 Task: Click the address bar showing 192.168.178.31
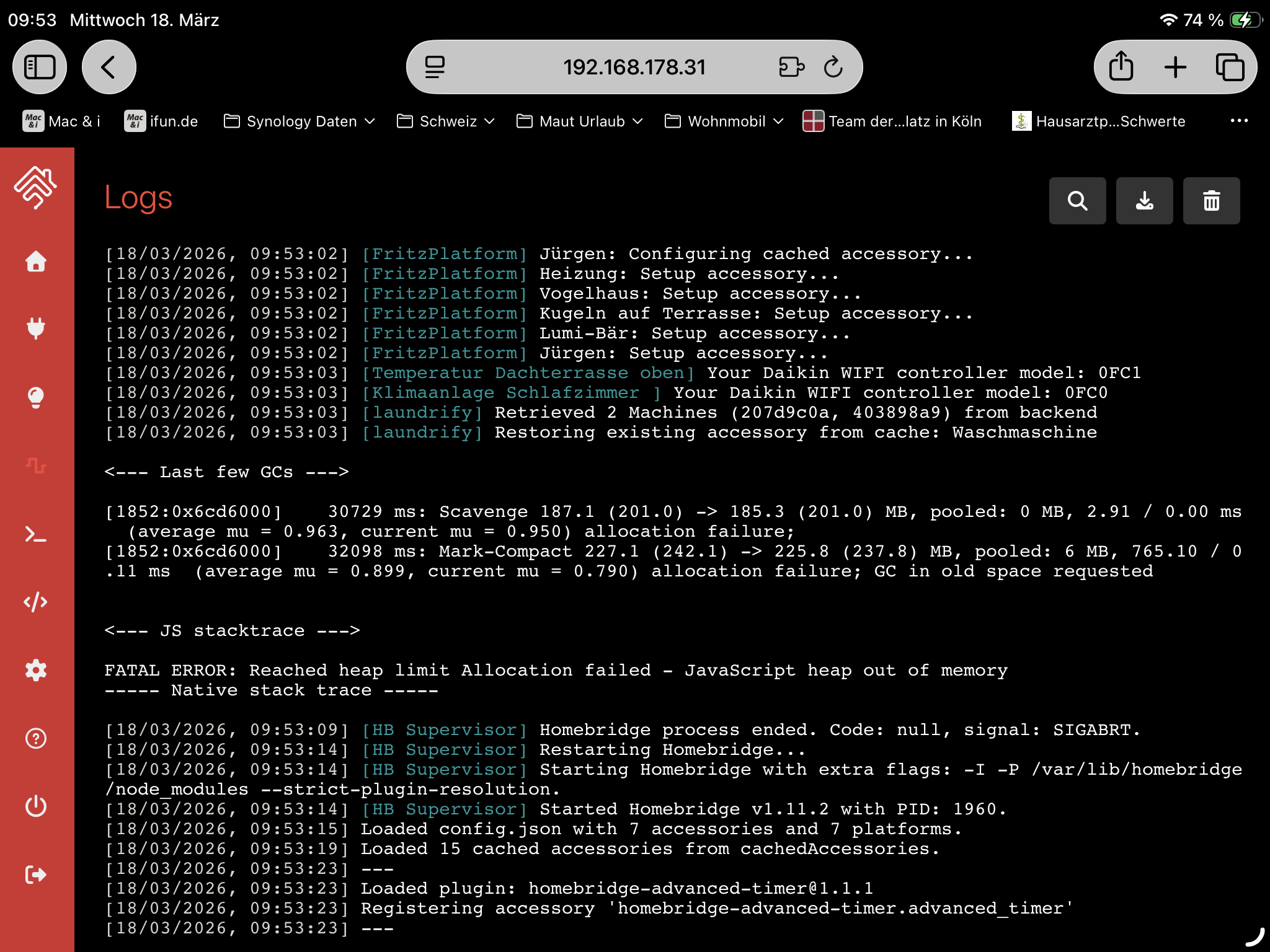(634, 67)
